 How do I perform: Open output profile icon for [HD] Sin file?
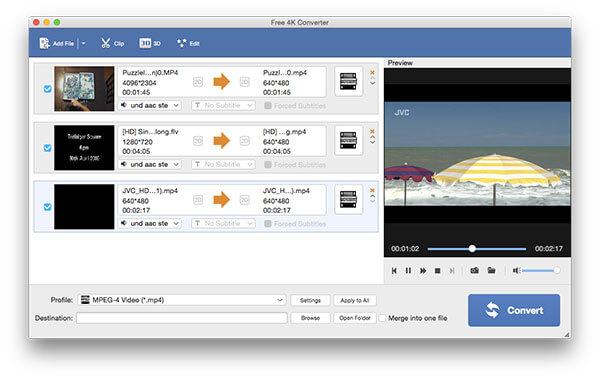click(348, 140)
